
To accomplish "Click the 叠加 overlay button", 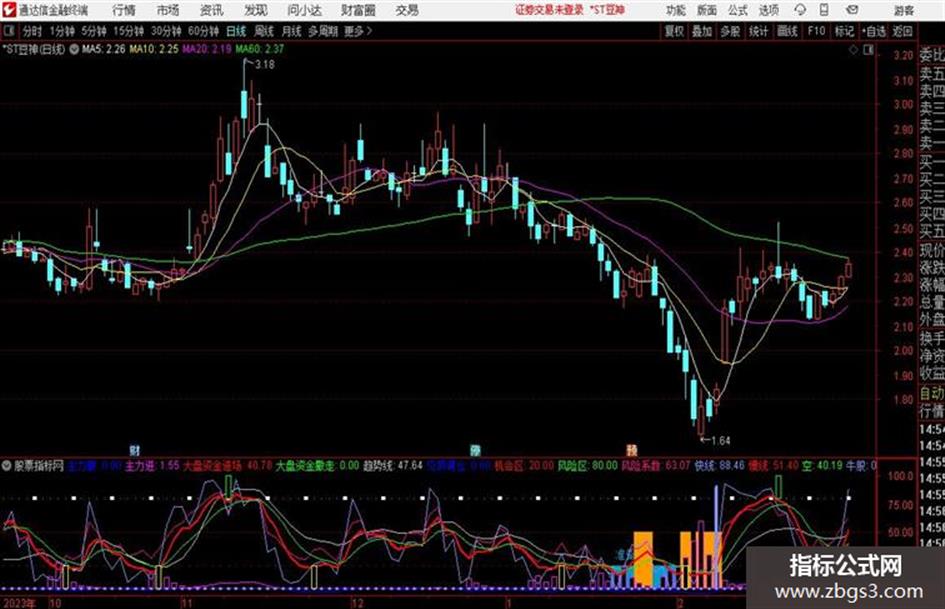I will 702,31.
